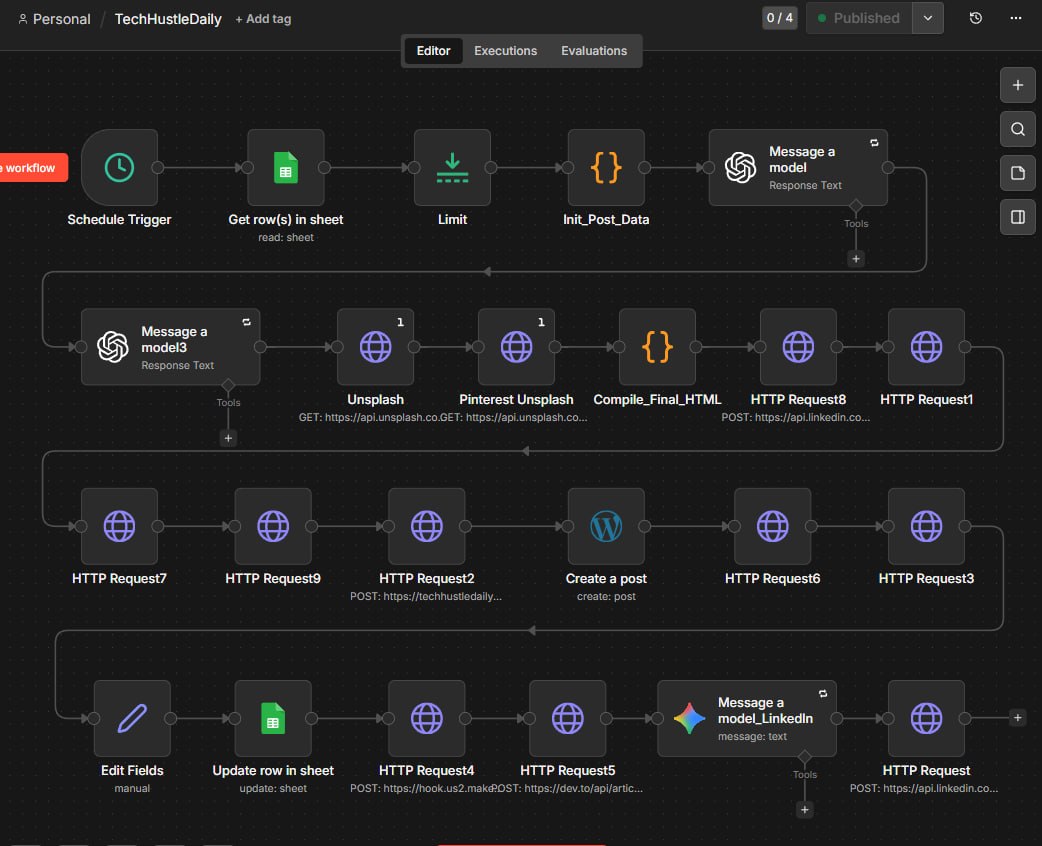Open the WordPress Create a post node
This screenshot has height=846, width=1042.
click(x=606, y=526)
